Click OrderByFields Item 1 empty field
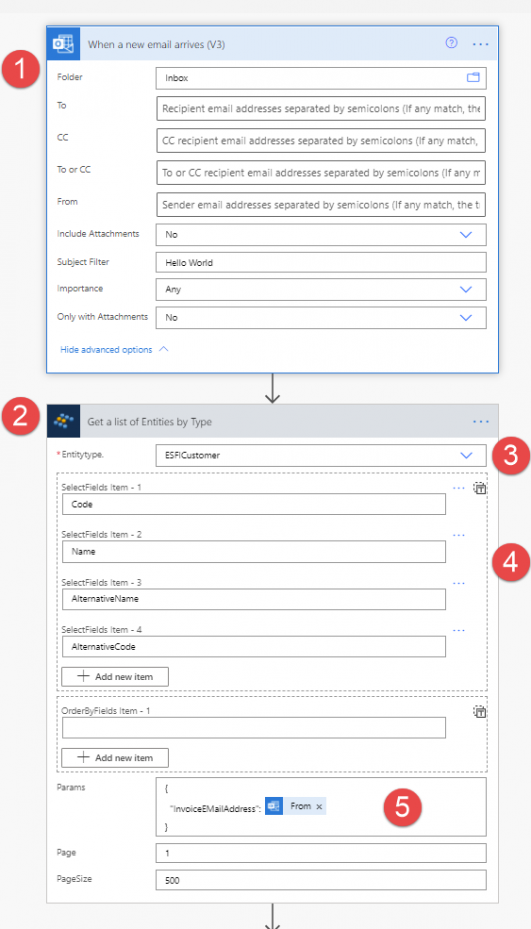Viewport: 531px width, 929px height. (x=254, y=728)
